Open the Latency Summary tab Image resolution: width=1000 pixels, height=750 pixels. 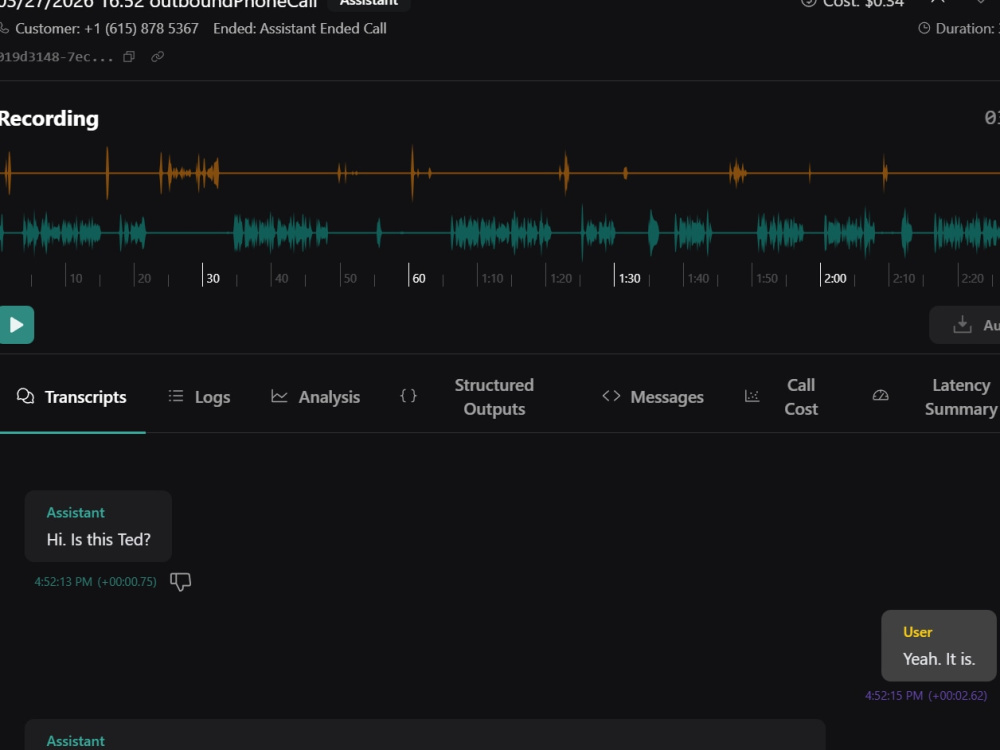pyautogui.click(x=935, y=397)
